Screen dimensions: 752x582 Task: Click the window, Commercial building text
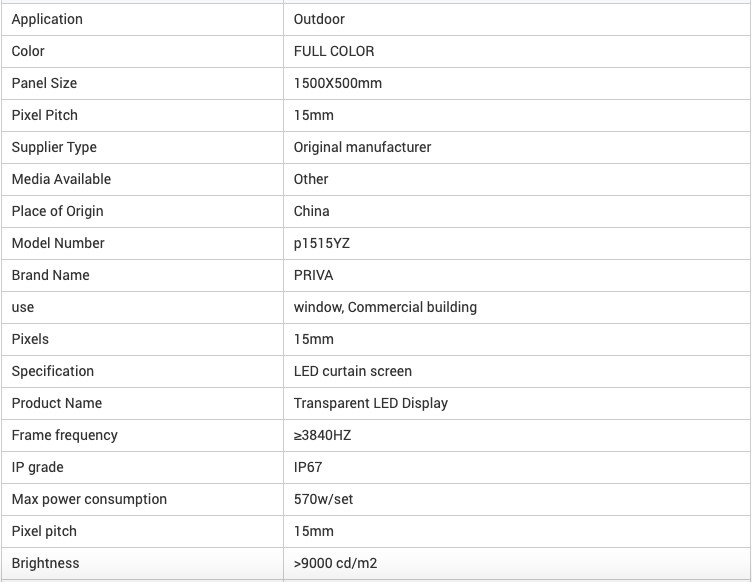385,307
